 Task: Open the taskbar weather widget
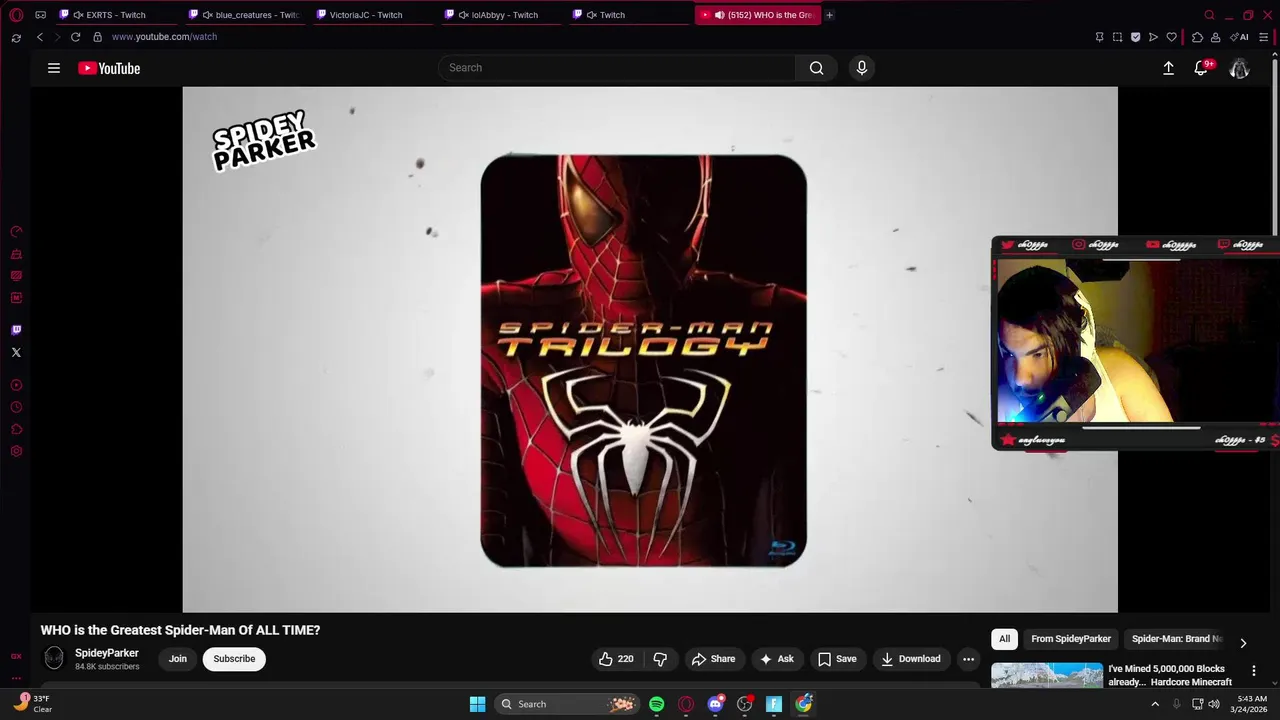click(32, 704)
